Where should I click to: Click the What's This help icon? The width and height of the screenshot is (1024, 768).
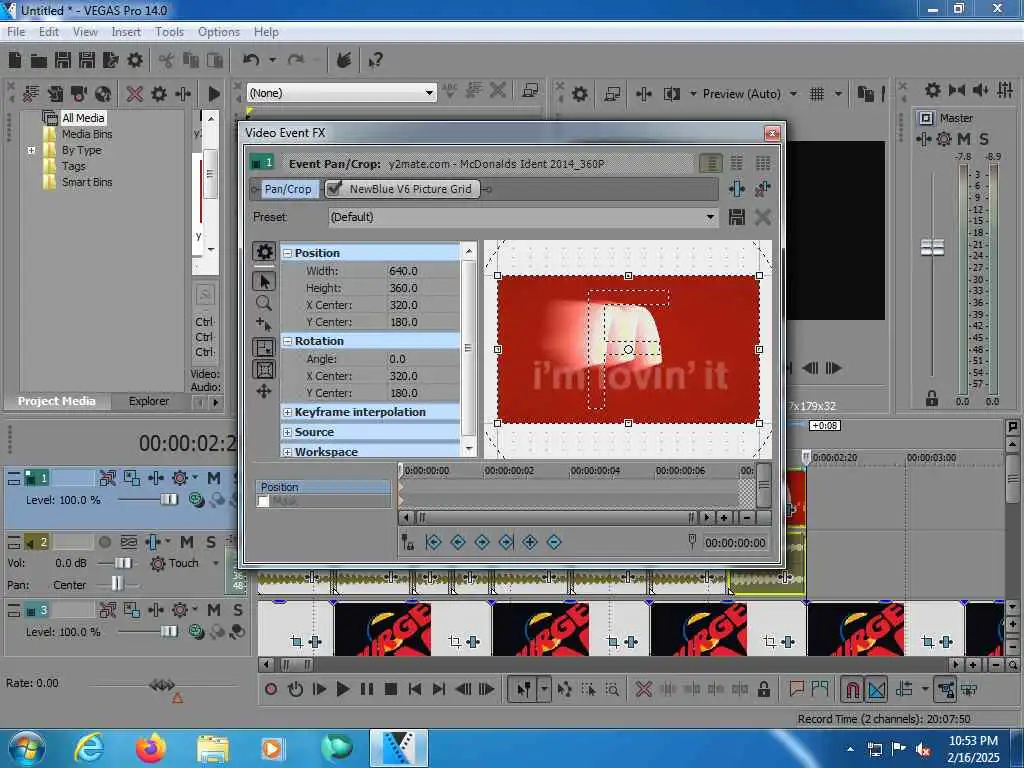[x=376, y=61]
